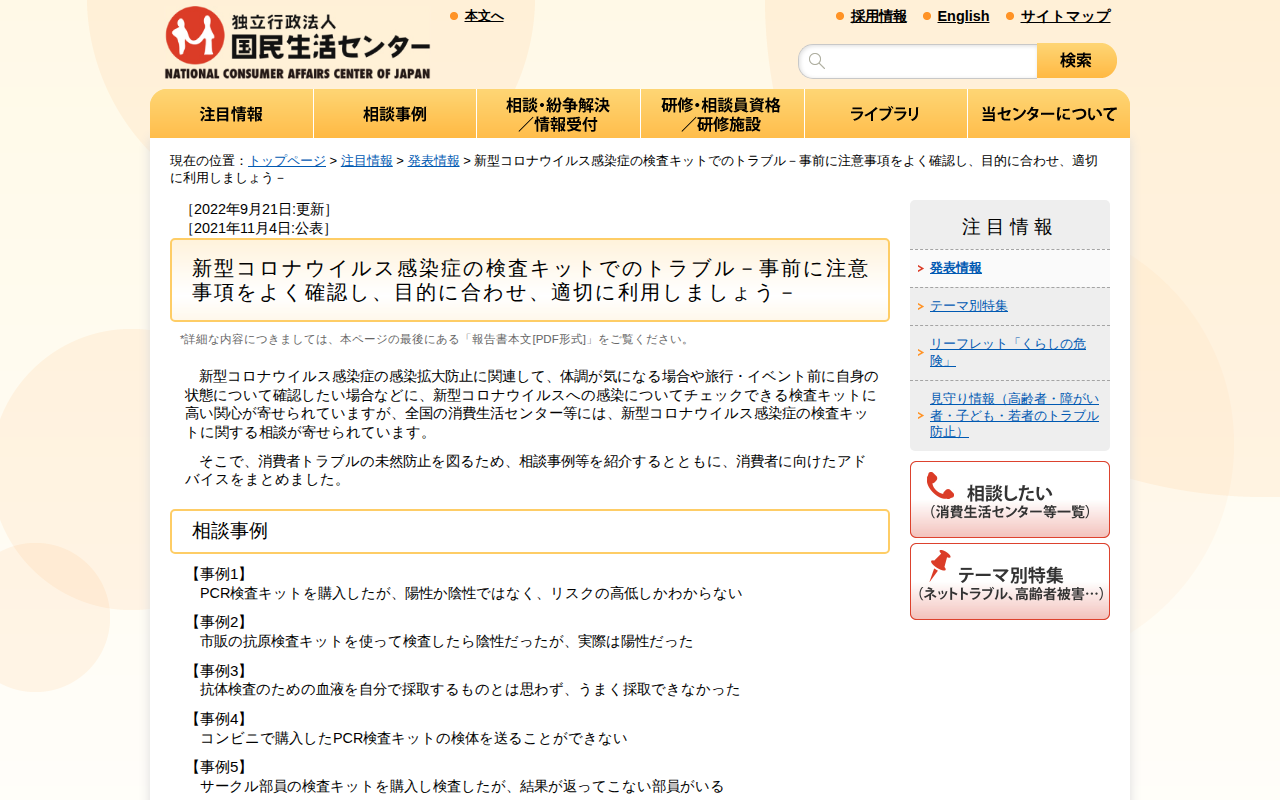Click the text about PCR検査キットを購入したが
Image resolution: width=1280 pixels, height=800 pixels.
click(x=471, y=593)
